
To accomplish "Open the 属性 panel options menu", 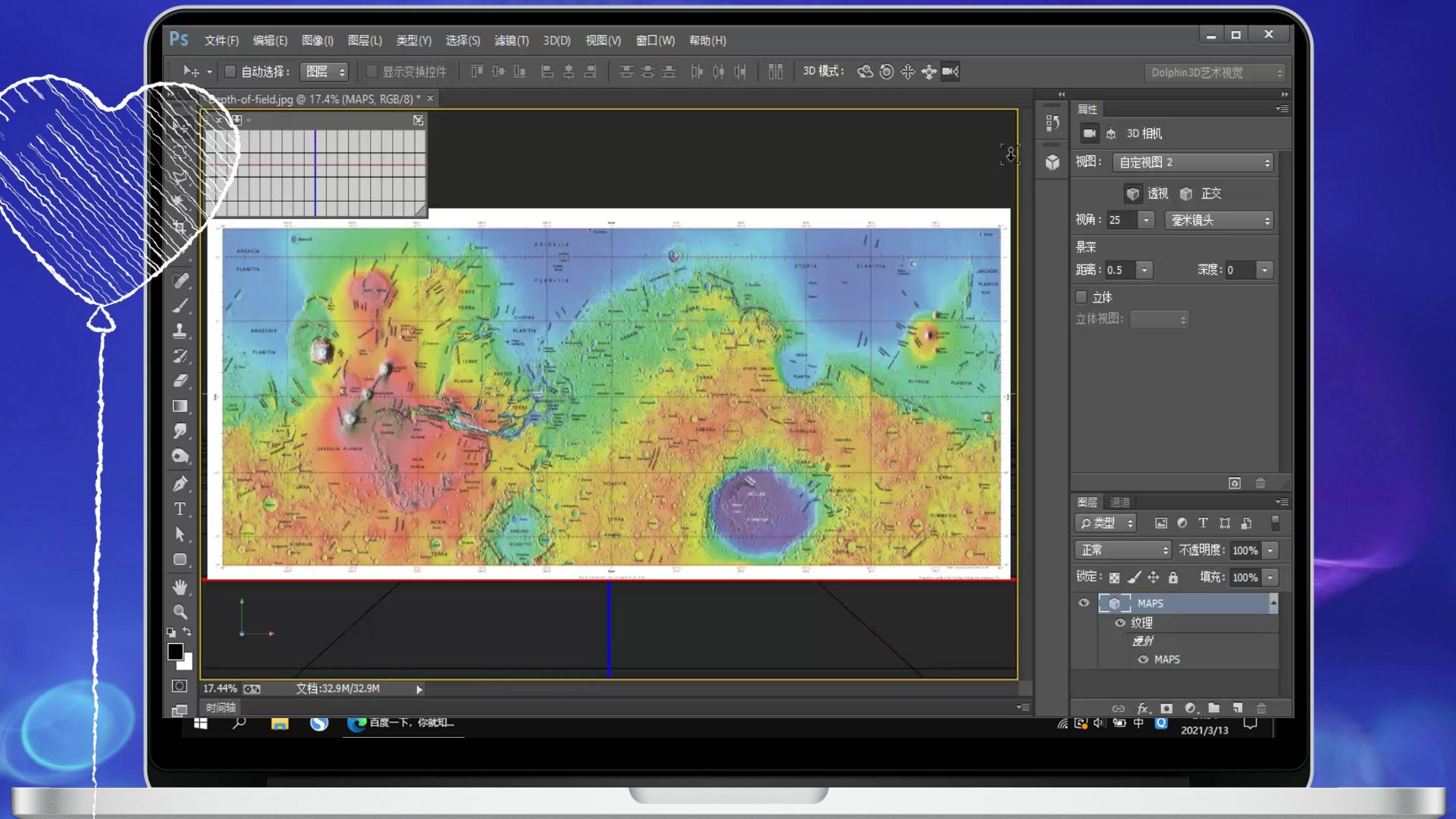I will point(1282,108).
